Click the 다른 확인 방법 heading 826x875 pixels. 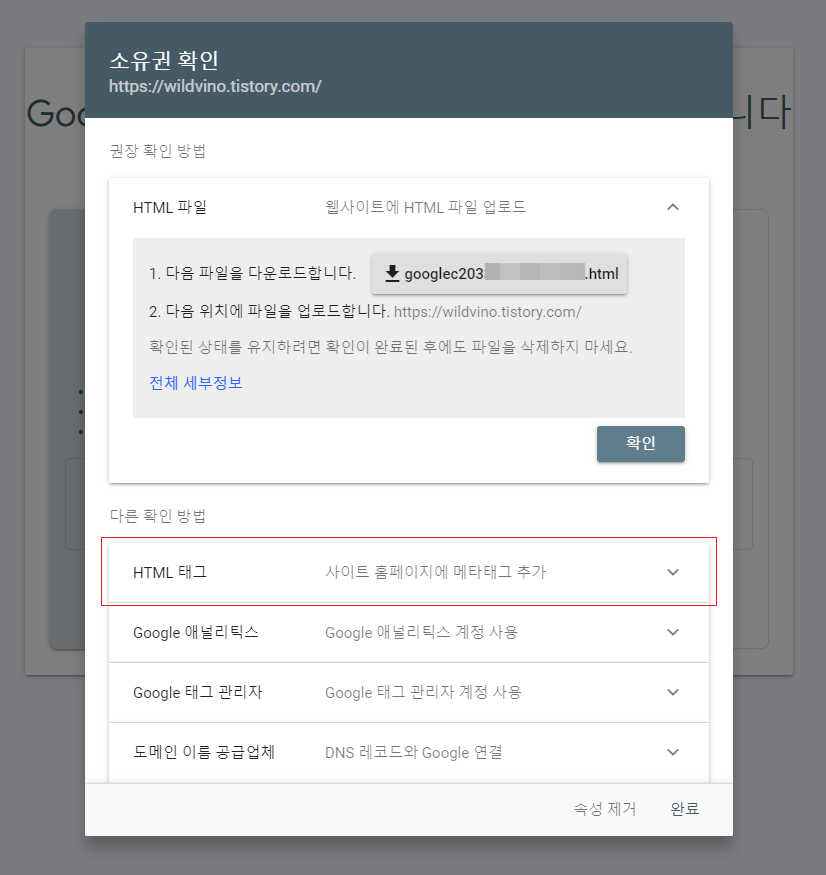pyautogui.click(x=158, y=516)
